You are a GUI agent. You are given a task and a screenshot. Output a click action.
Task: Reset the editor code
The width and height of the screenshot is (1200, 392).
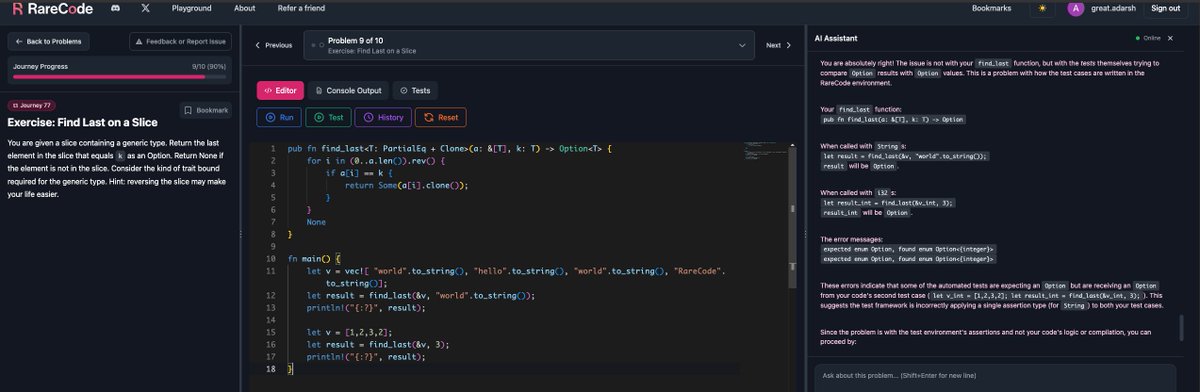[440, 117]
